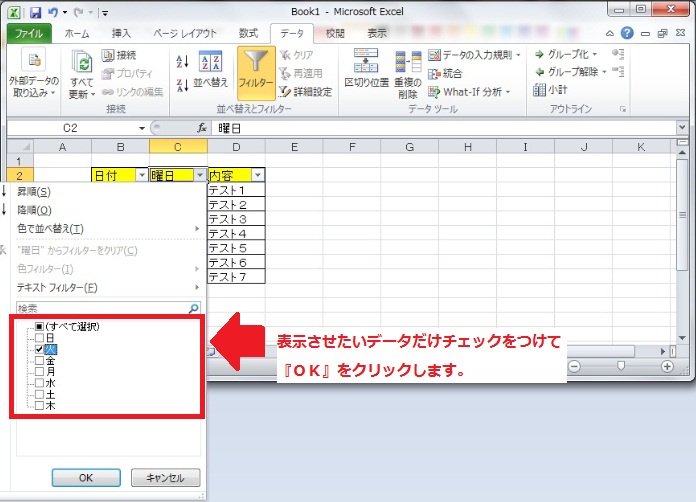Check the 金 checkbox in filter list
The image size is (696, 502).
[x=39, y=360]
